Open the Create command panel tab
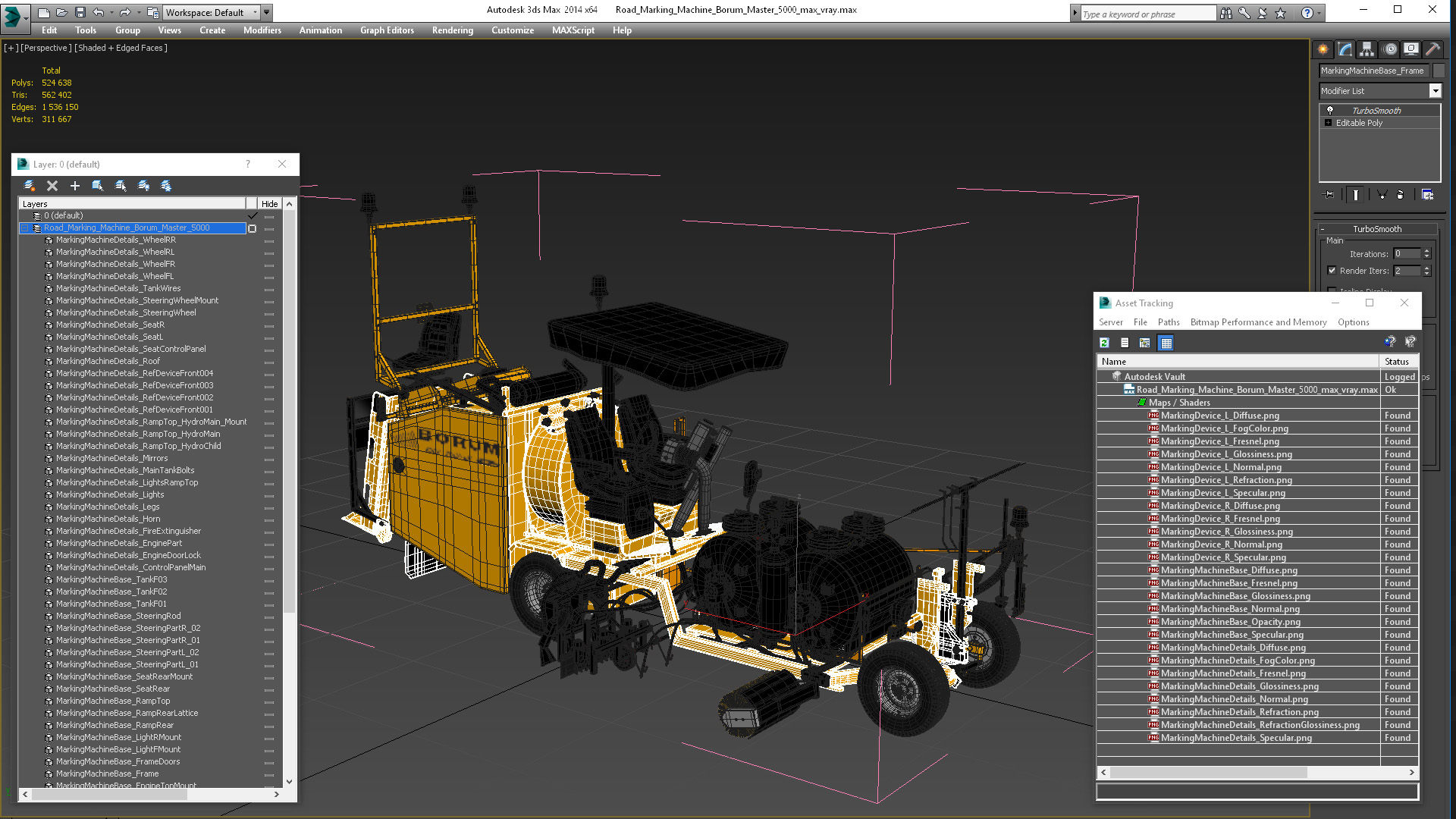 [1323, 49]
